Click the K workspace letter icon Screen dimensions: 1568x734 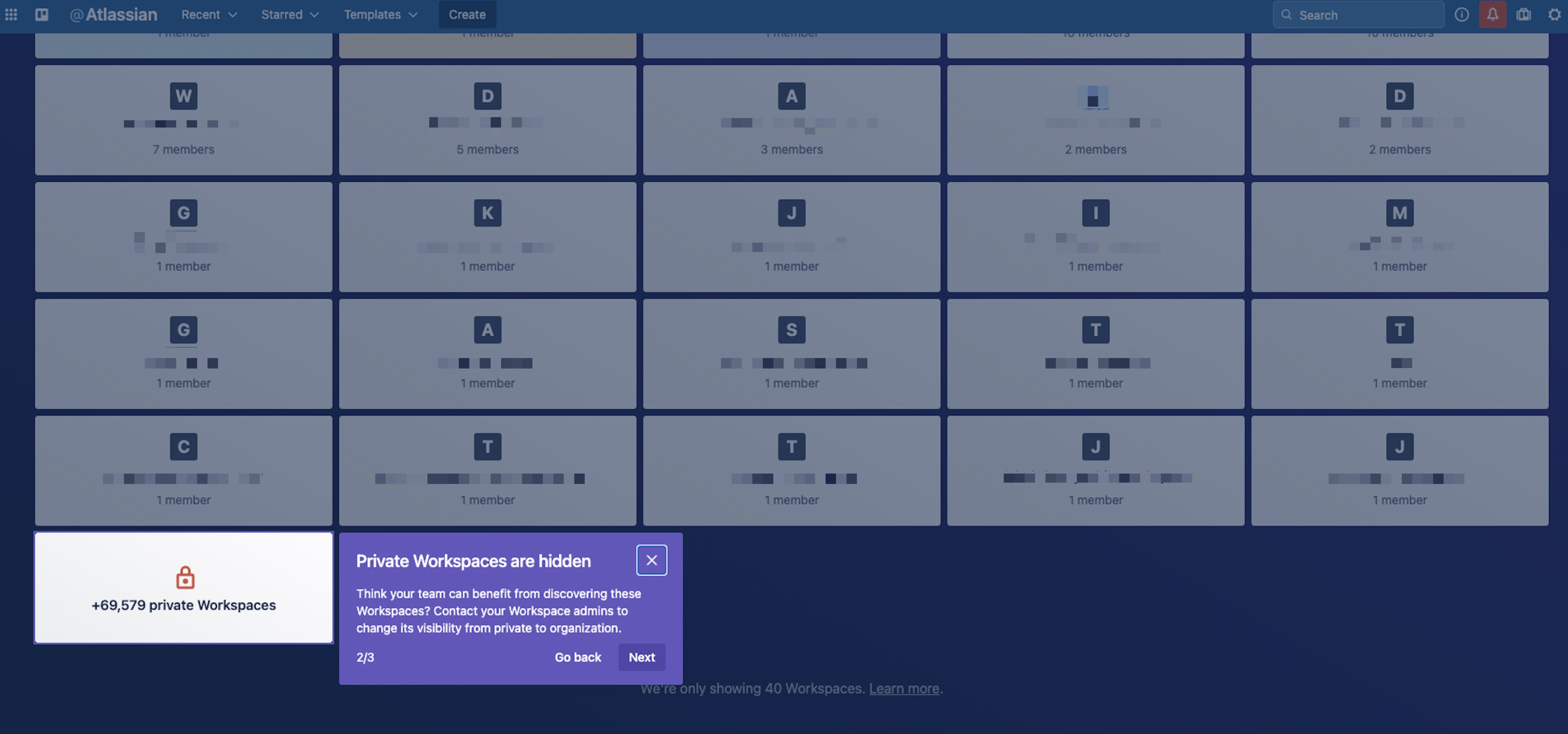click(x=487, y=212)
